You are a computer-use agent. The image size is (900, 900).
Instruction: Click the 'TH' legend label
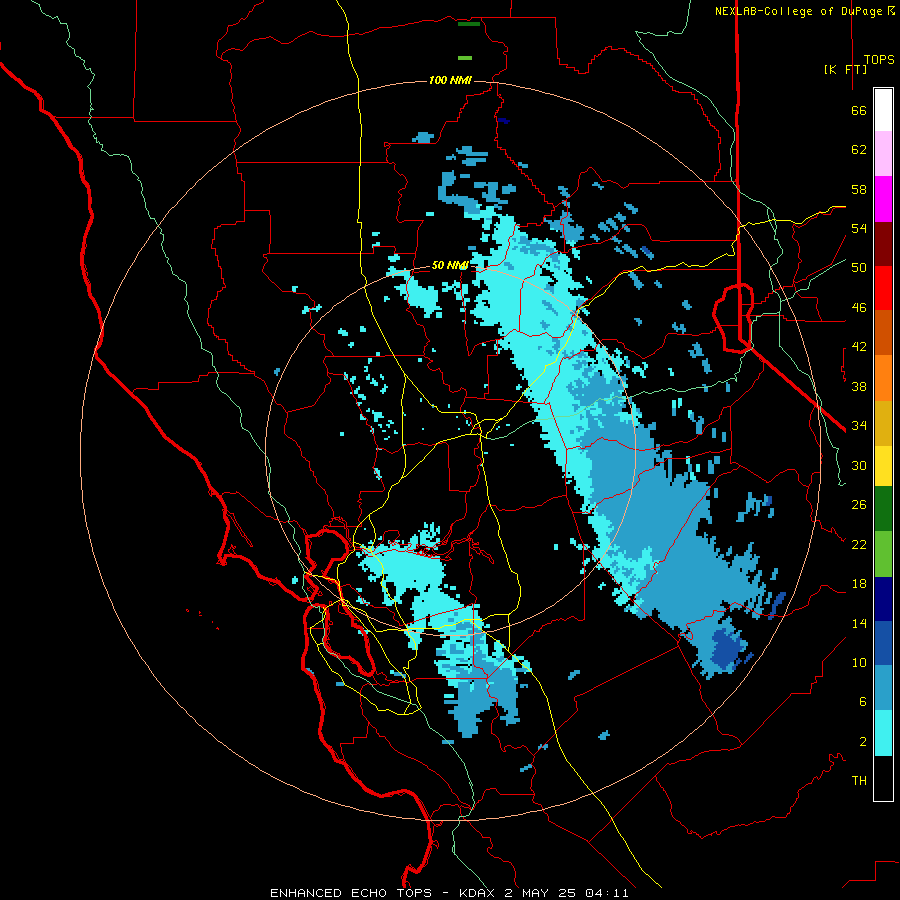click(x=859, y=781)
